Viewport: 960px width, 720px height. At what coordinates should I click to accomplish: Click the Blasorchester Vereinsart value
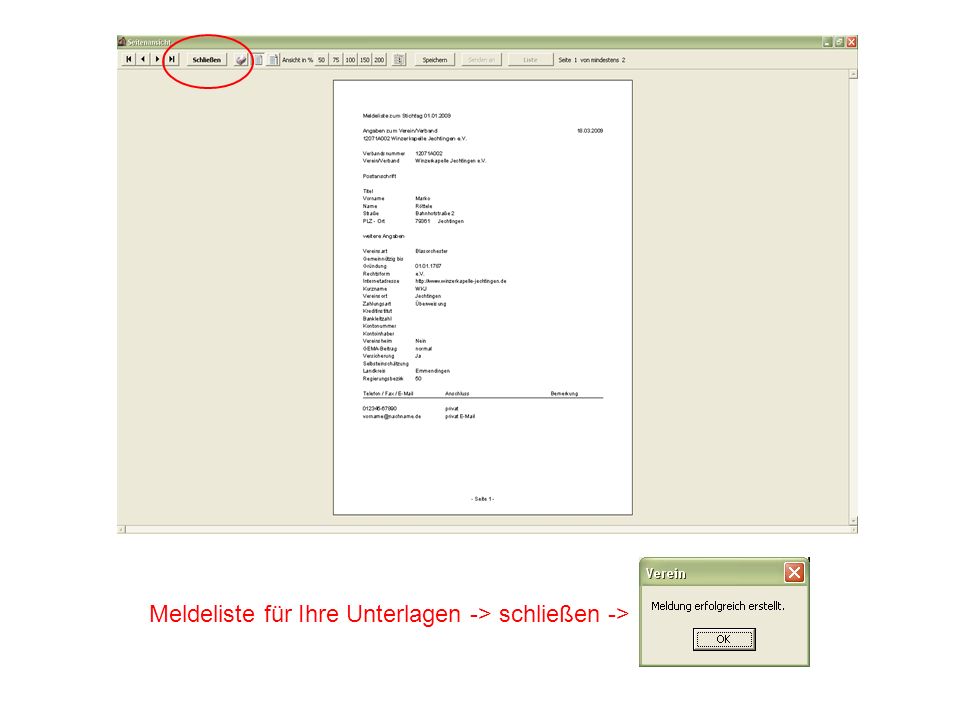pyautogui.click(x=431, y=251)
